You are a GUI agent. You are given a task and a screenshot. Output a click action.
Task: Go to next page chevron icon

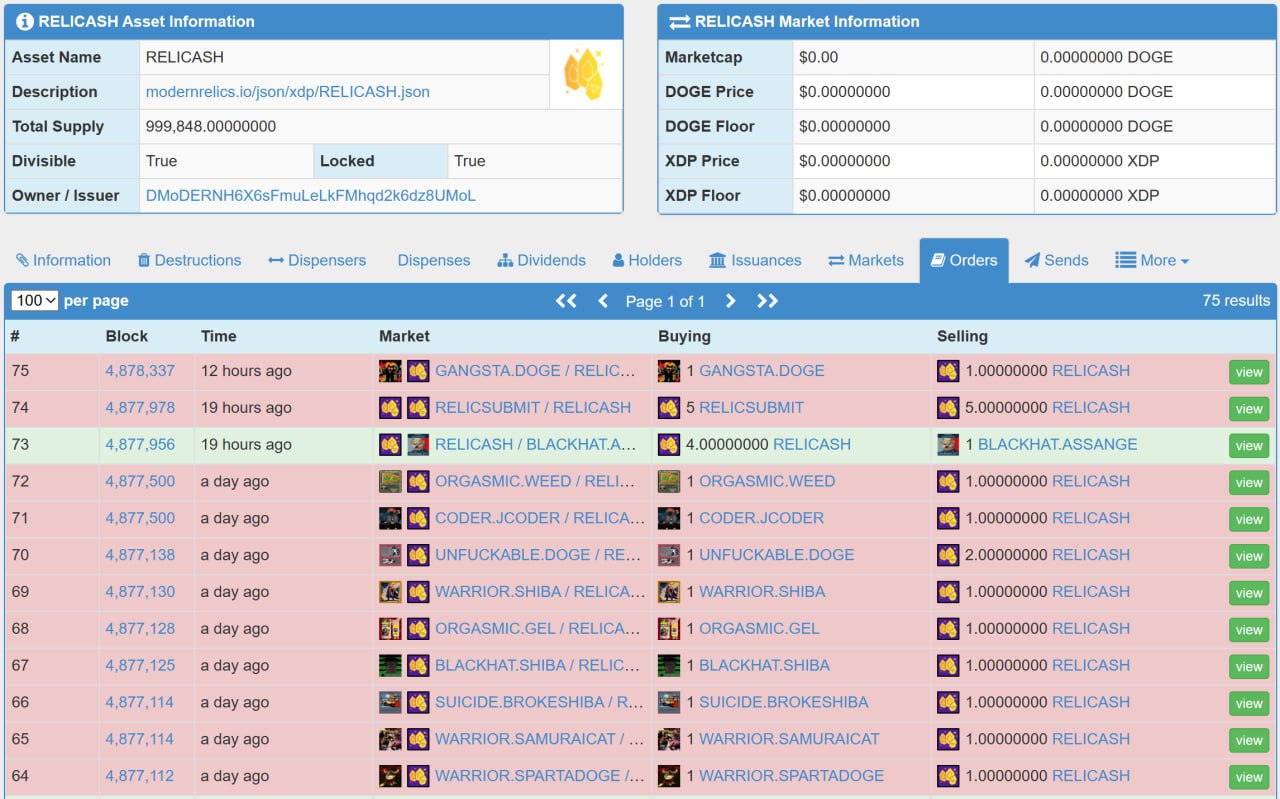pyautogui.click(x=731, y=301)
